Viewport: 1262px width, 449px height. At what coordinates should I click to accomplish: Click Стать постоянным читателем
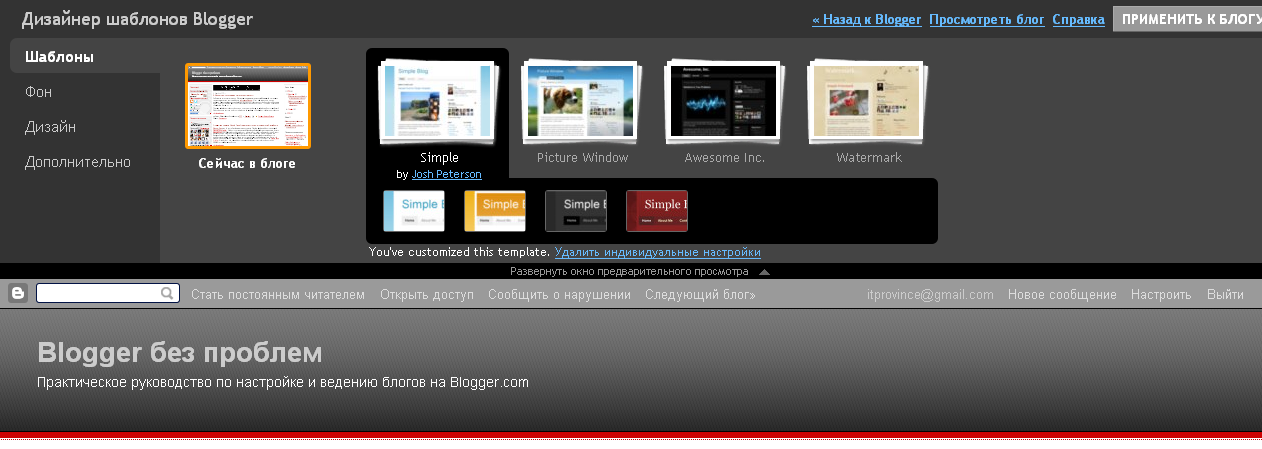coord(278,295)
